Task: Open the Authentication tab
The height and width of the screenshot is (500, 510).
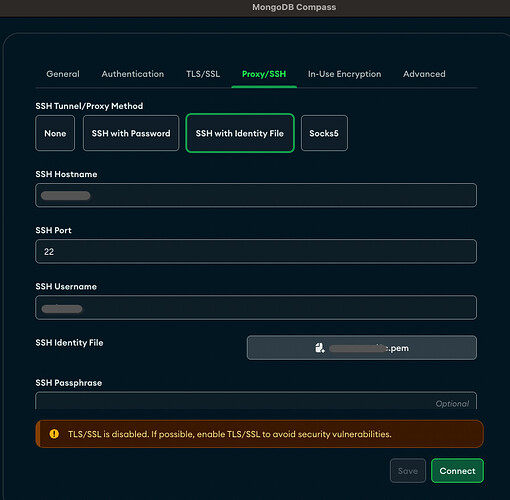Action: coord(133,74)
